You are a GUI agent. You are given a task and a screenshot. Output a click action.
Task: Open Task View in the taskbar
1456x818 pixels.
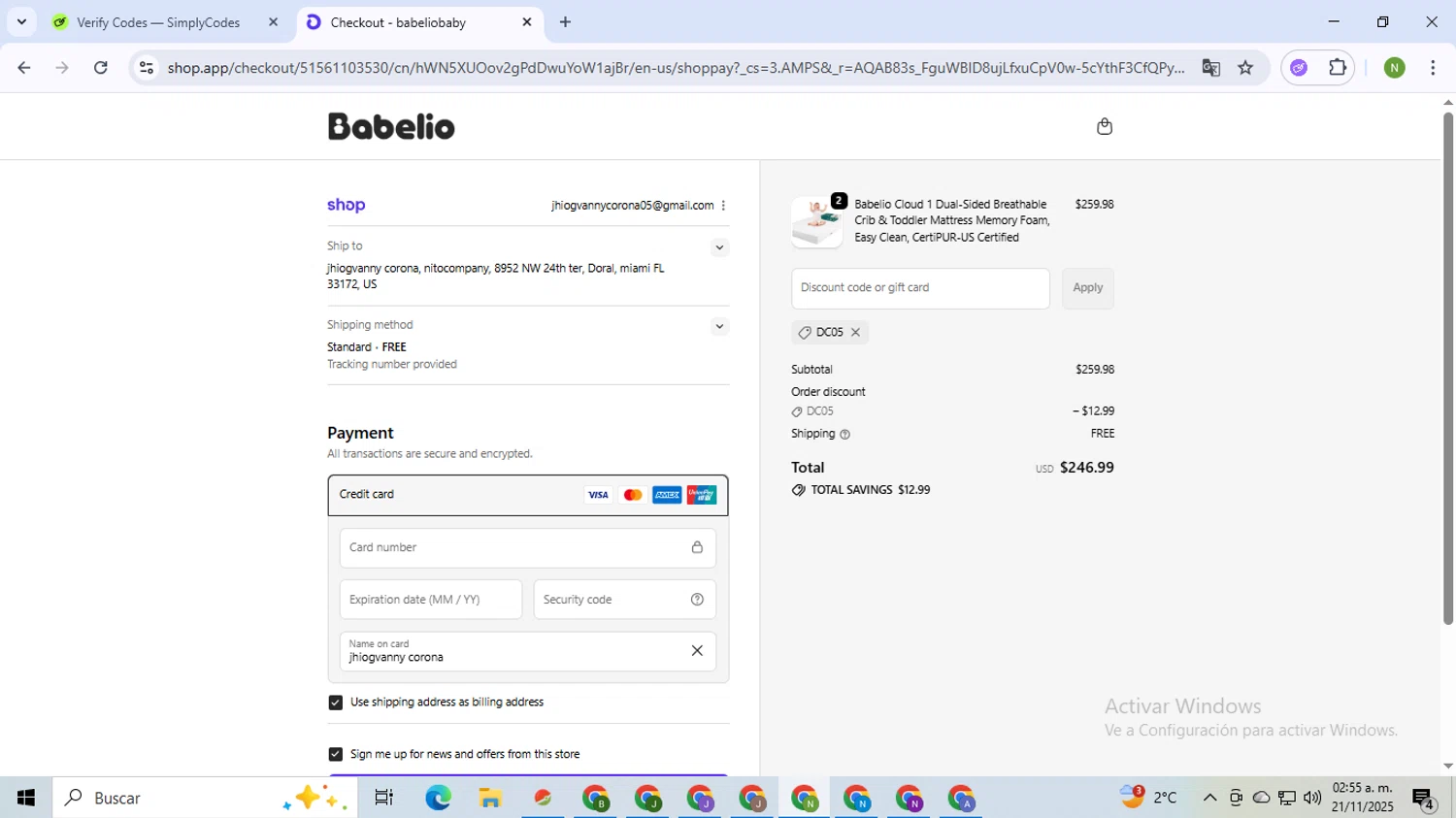coord(384,798)
